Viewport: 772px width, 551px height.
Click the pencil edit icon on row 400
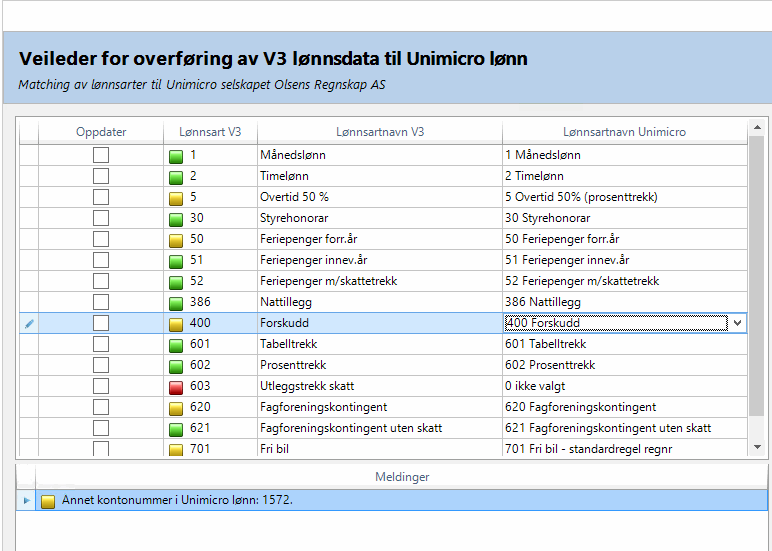[28, 323]
